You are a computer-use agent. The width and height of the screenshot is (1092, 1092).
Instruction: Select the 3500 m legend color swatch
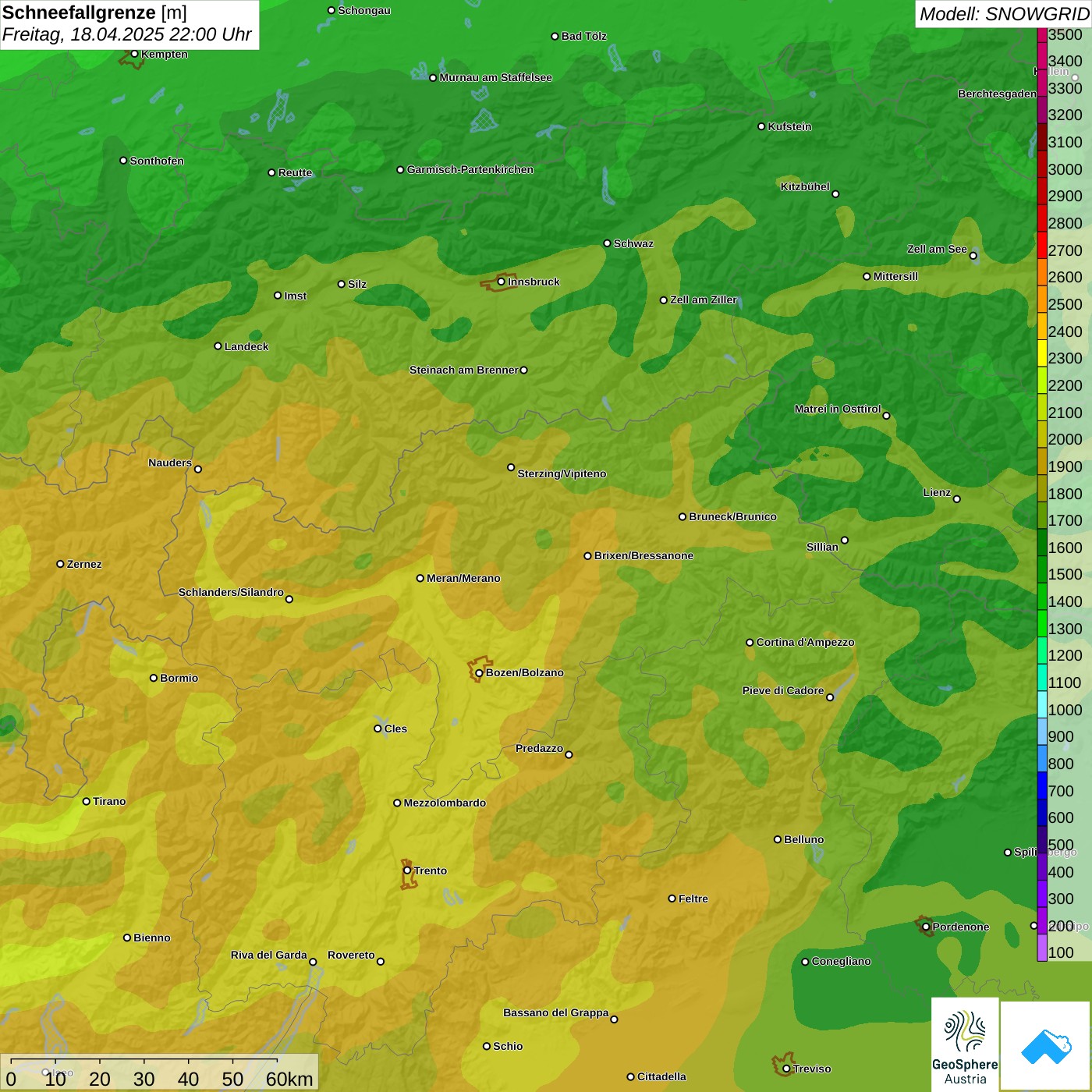(1042, 34)
